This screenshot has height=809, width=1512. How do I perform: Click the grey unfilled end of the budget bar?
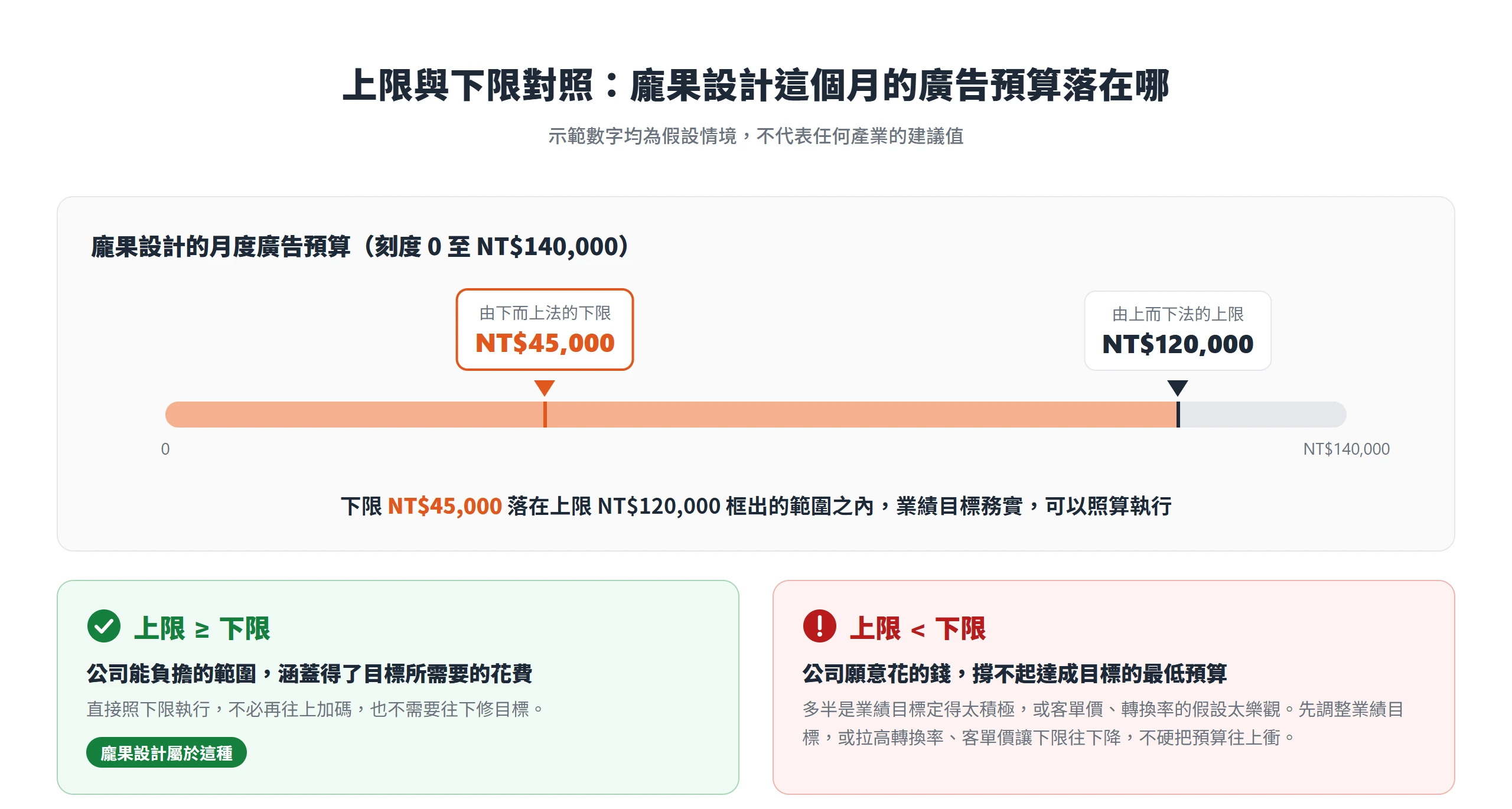(x=1263, y=415)
